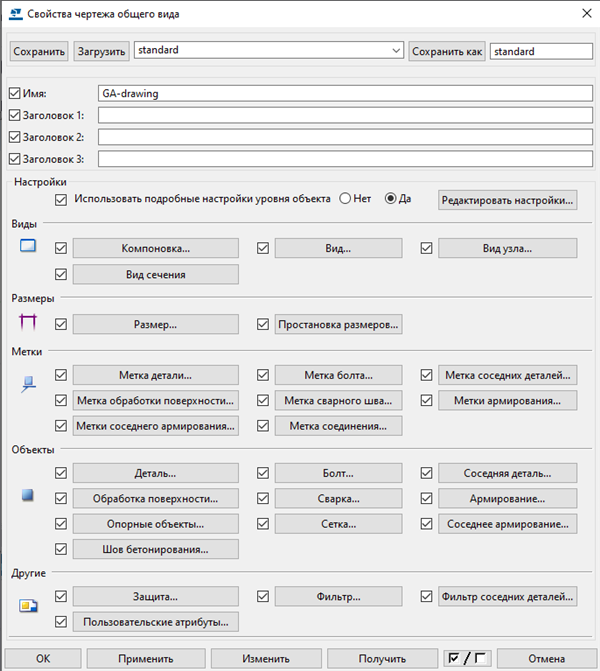
Task: Open Пользовательские атрибуты settings
Action: click(155, 622)
